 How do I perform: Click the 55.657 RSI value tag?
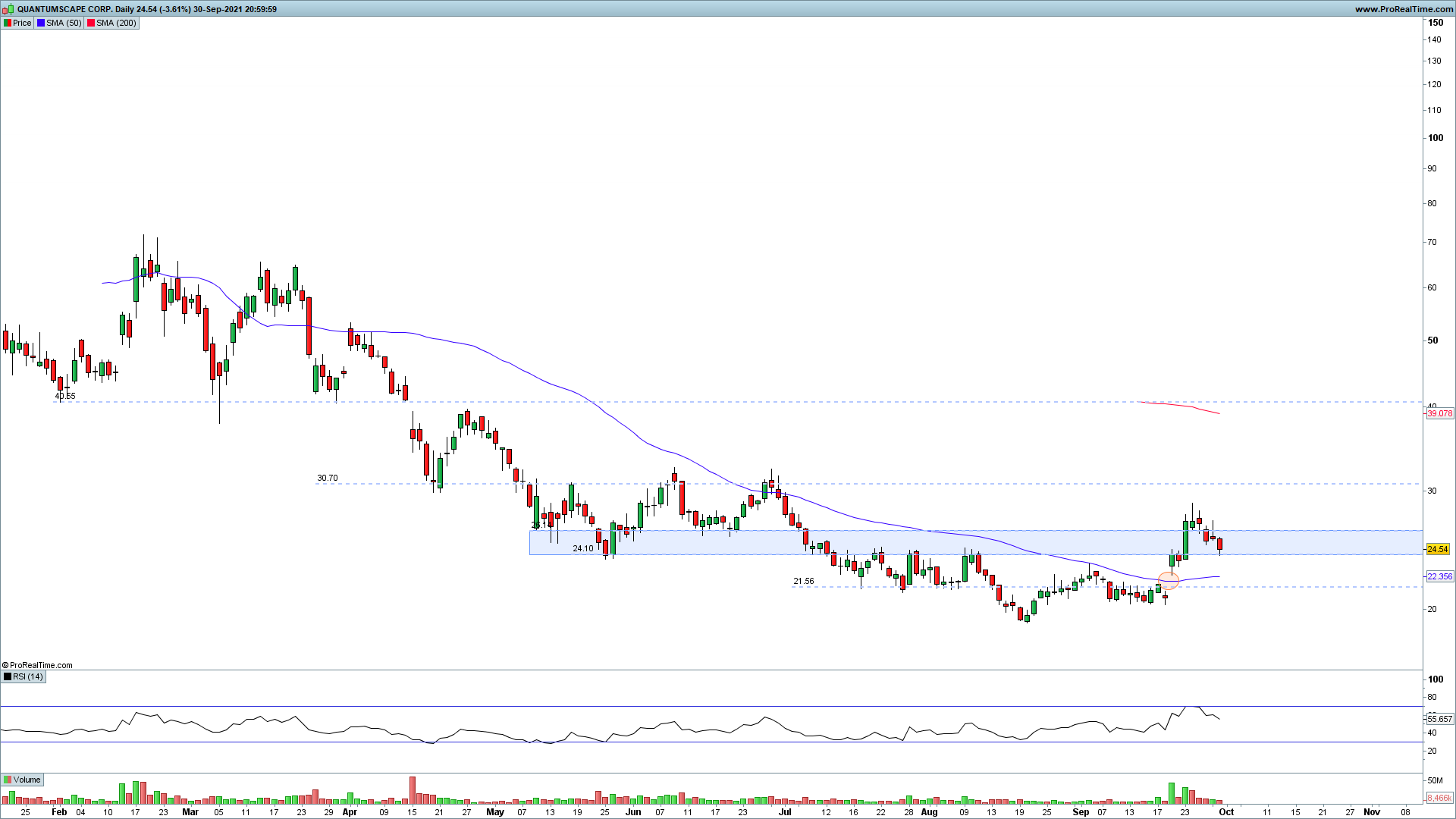click(x=1439, y=719)
